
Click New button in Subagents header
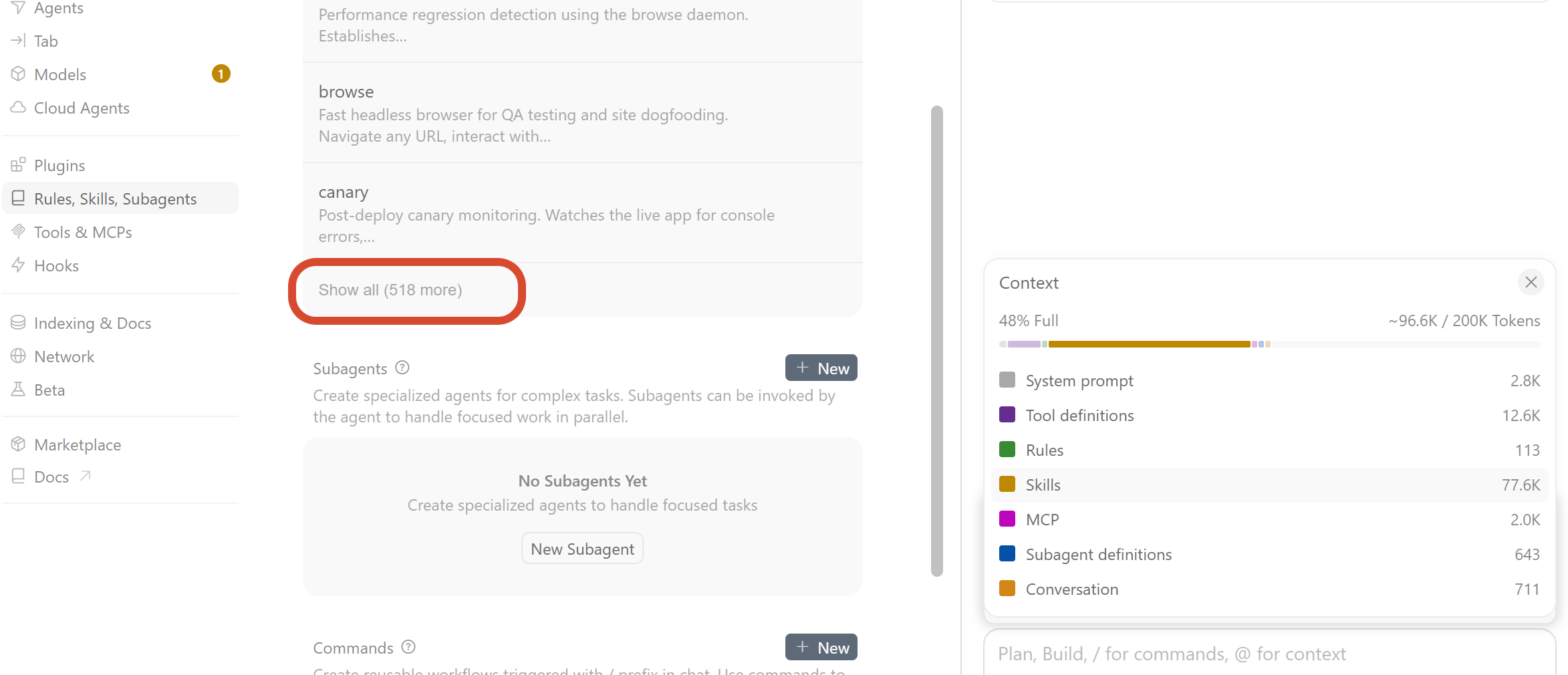click(821, 368)
